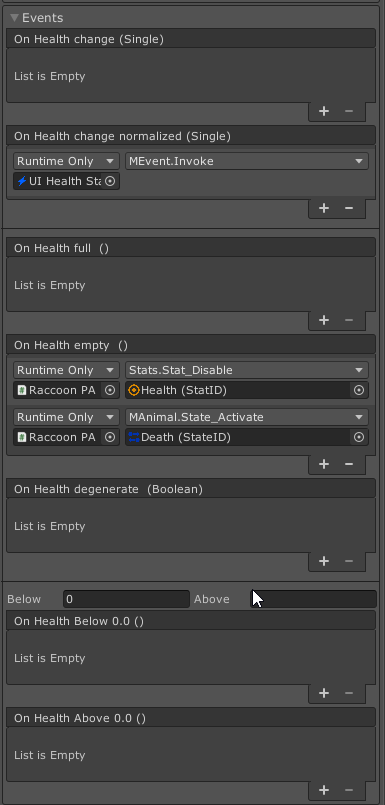This screenshot has width=385, height=805.
Task: Remove listener from On Health empty event
Action: [x=349, y=464]
